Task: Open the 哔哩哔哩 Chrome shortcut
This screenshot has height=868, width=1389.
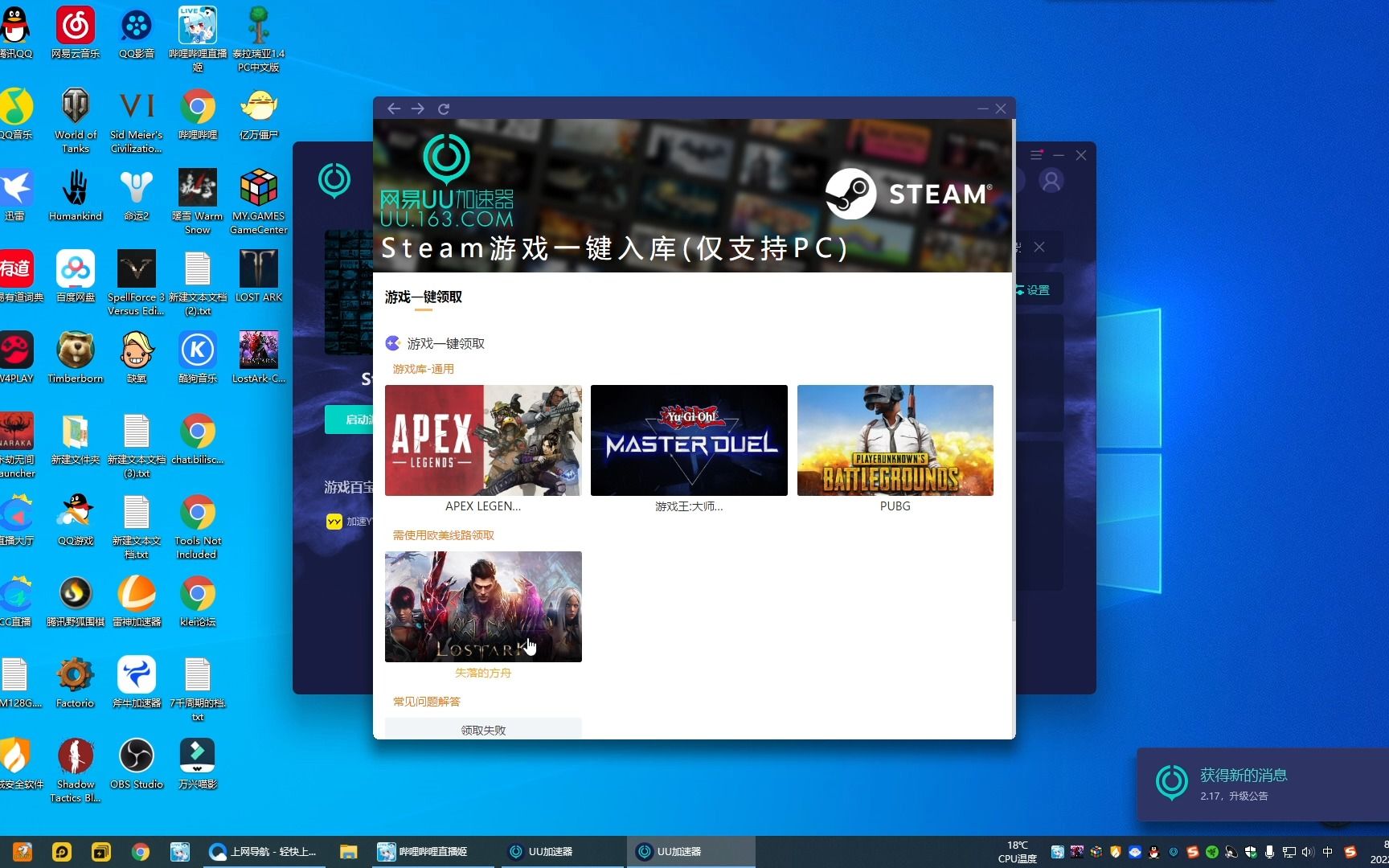Action: click(x=198, y=115)
